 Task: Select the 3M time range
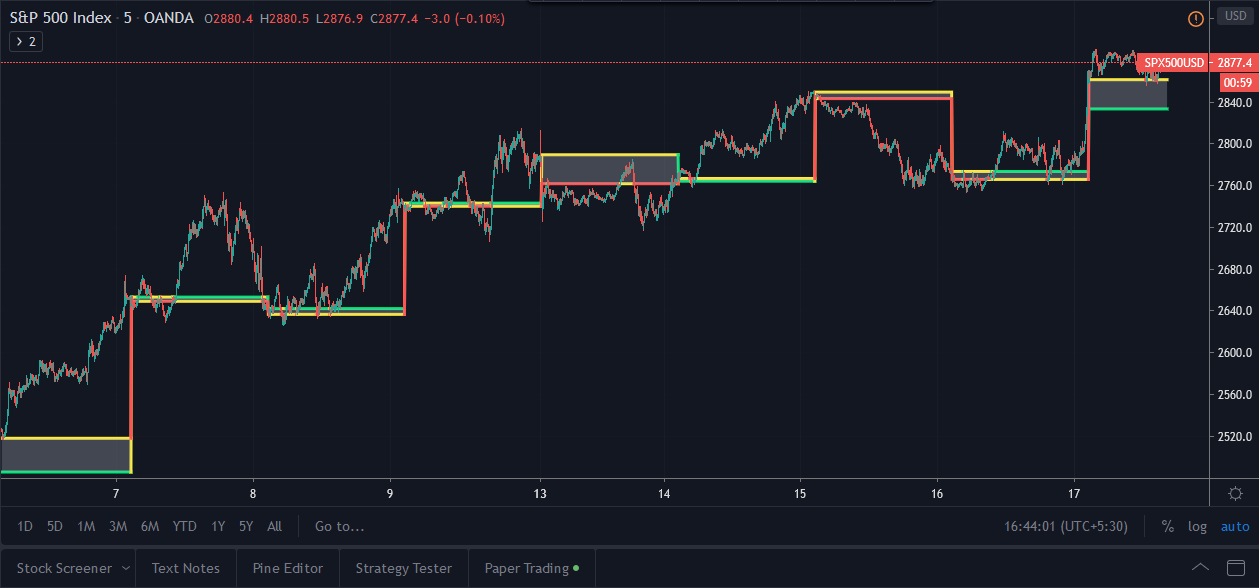point(118,526)
